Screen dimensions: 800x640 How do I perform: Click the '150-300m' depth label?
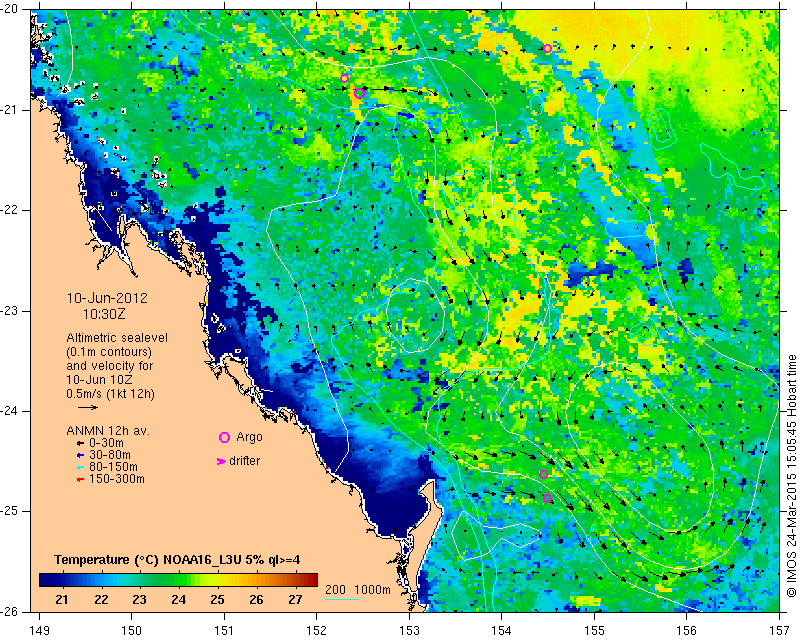click(x=117, y=479)
